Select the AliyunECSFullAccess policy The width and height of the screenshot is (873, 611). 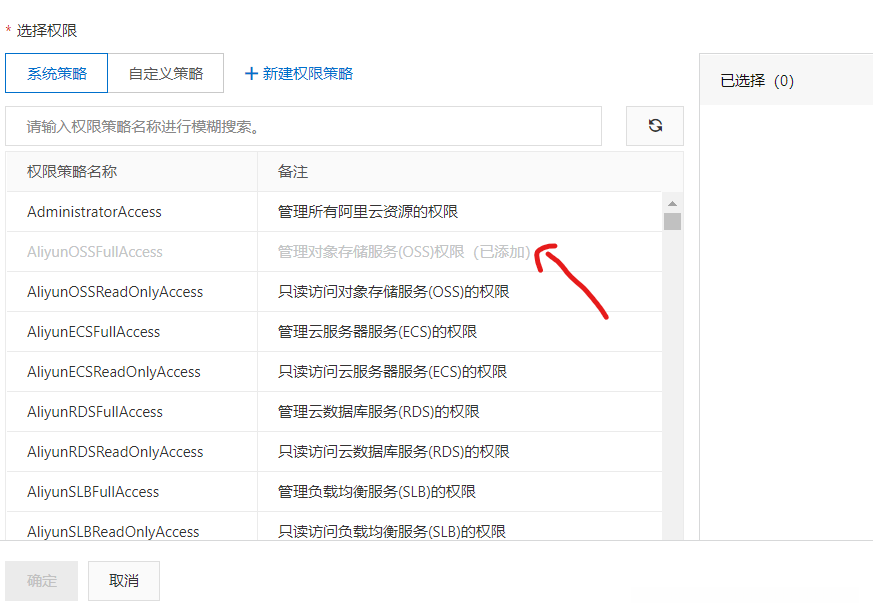click(94, 332)
